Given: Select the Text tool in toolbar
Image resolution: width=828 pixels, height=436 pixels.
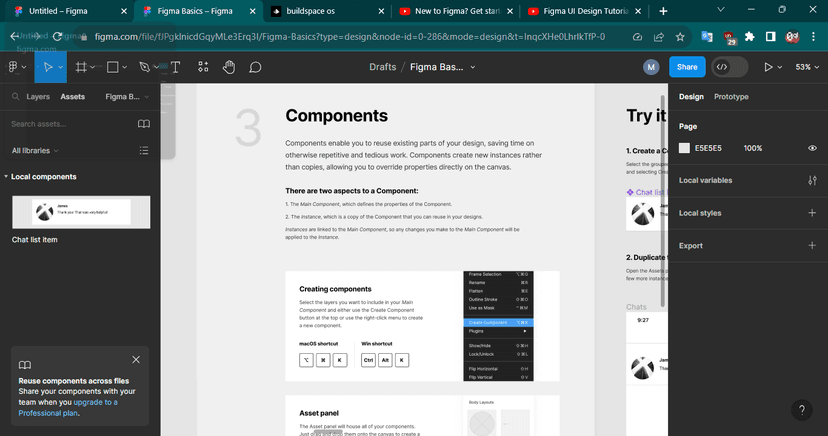Looking at the screenshot, I should (176, 67).
